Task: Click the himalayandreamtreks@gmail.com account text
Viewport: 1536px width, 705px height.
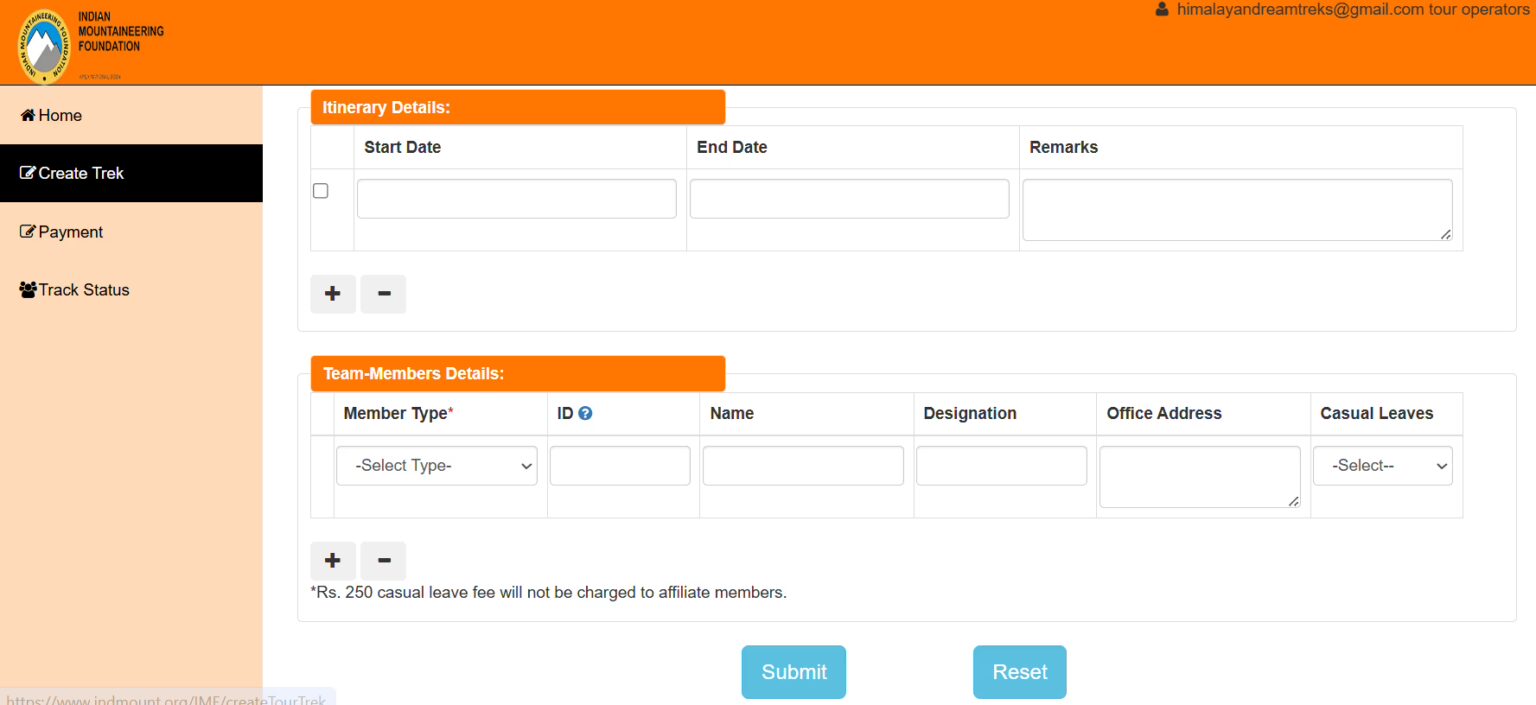Action: (1300, 10)
